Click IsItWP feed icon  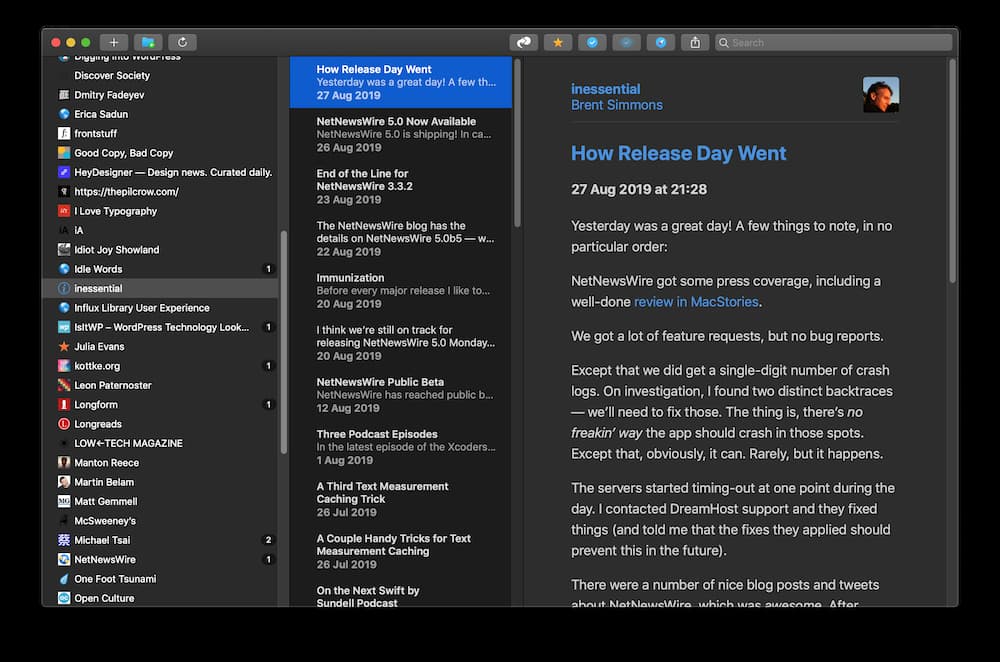(64, 327)
